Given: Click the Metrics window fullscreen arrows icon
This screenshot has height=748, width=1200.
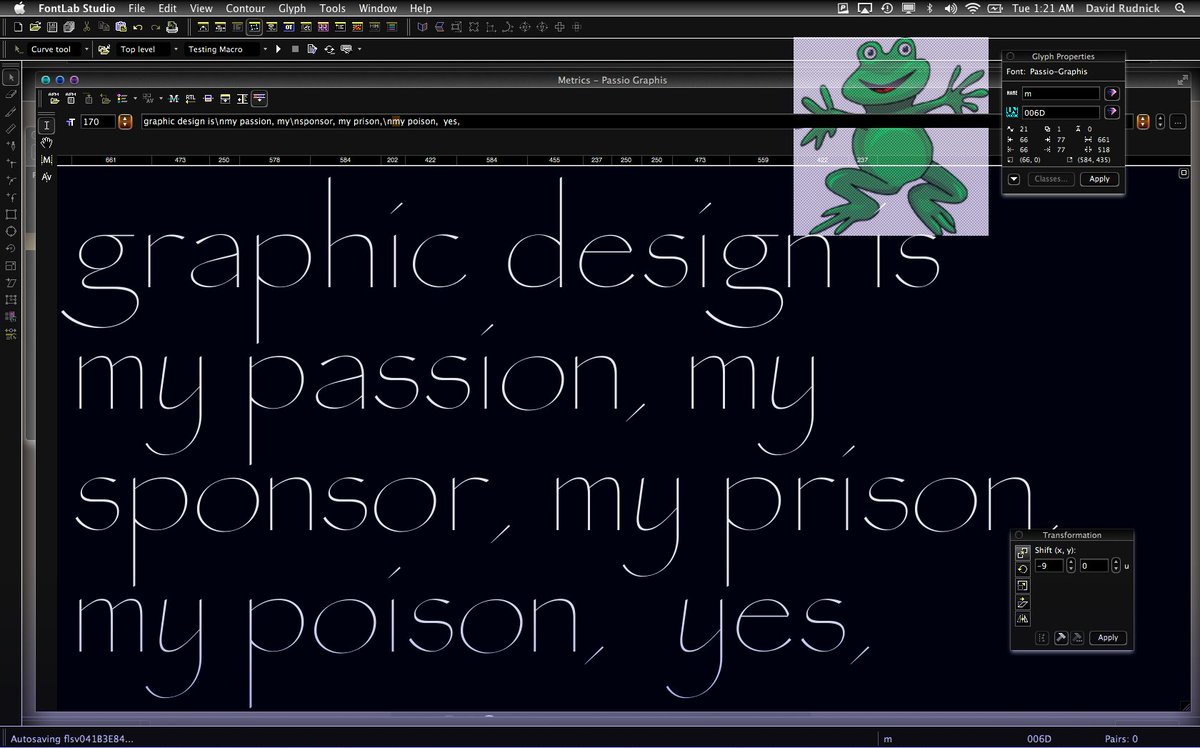Looking at the screenshot, I should (1182, 80).
